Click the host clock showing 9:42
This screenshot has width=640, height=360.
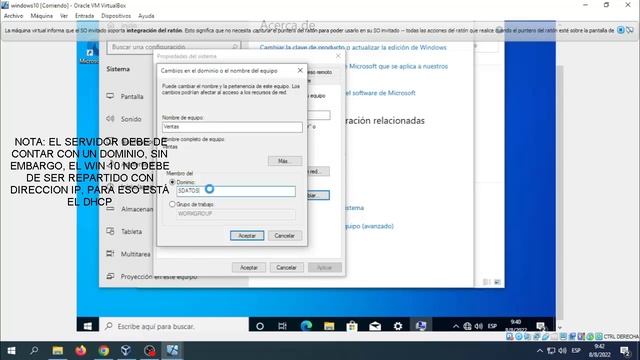click(x=599, y=351)
